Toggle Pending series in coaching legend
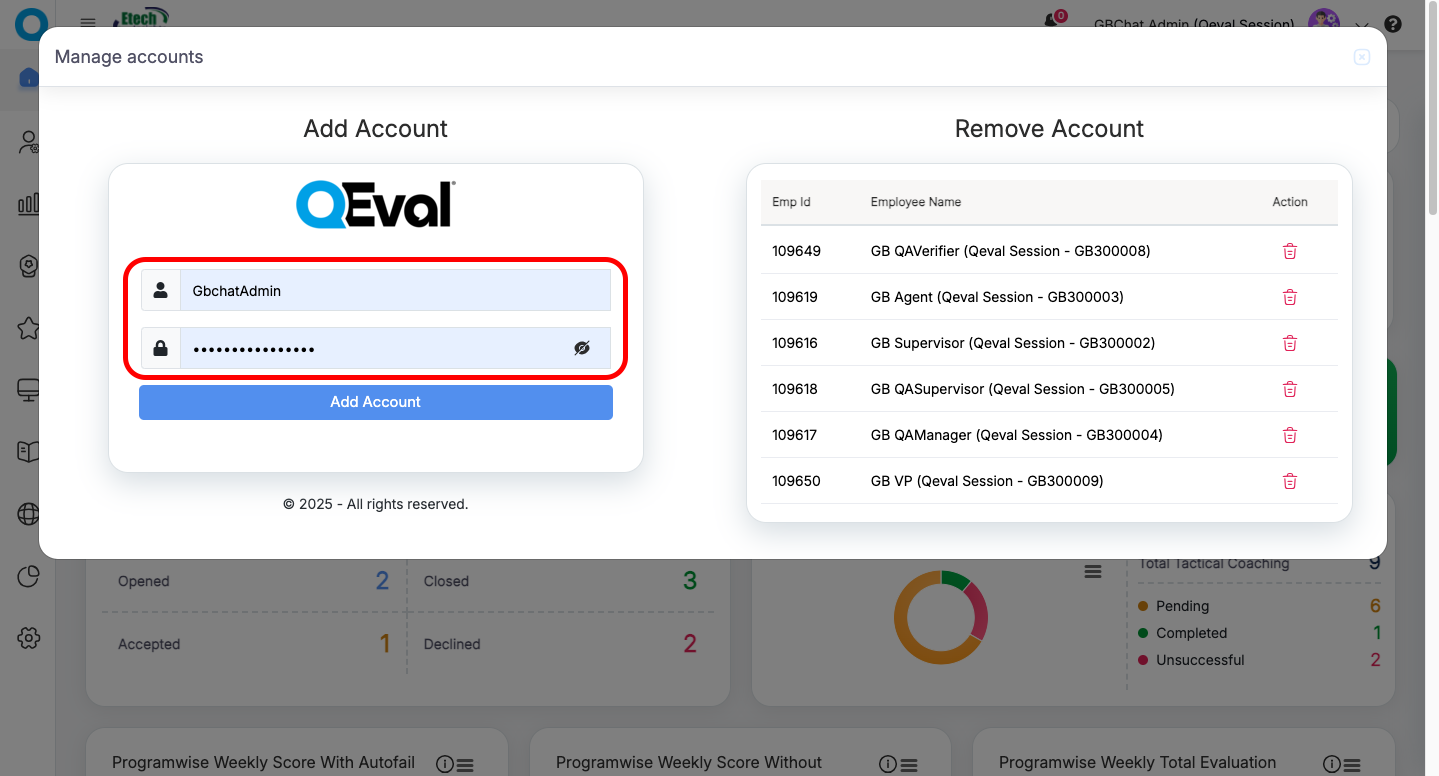The width and height of the screenshot is (1439, 776). 1181,606
